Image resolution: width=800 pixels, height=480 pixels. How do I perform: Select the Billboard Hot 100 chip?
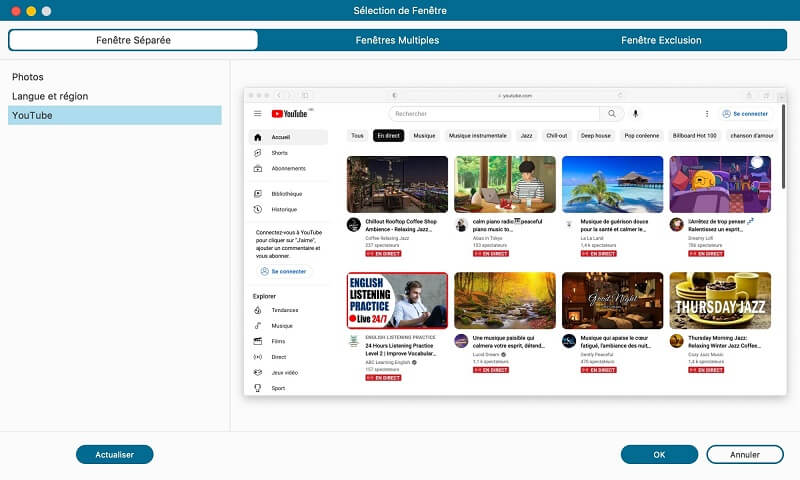tap(694, 136)
